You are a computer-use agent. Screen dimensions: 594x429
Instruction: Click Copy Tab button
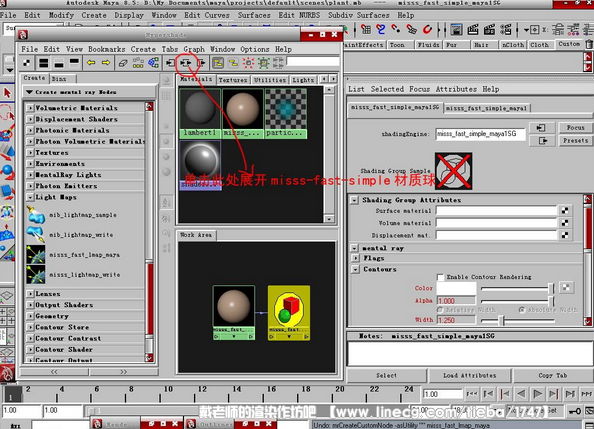[x=553, y=376]
